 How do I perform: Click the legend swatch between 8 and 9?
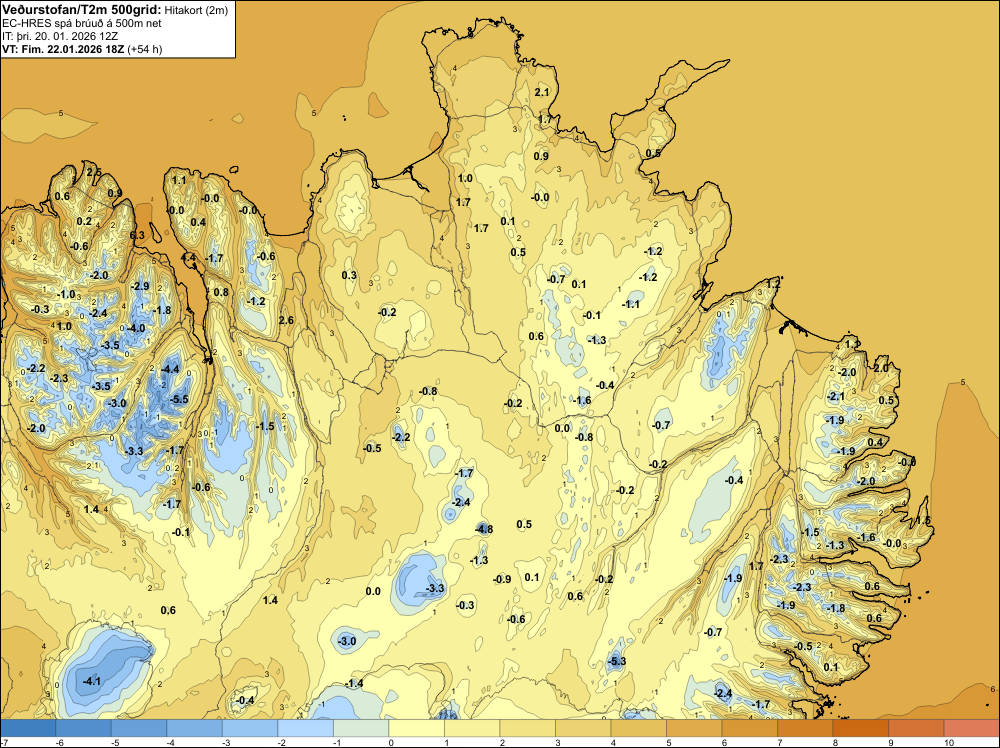[x=860, y=728]
